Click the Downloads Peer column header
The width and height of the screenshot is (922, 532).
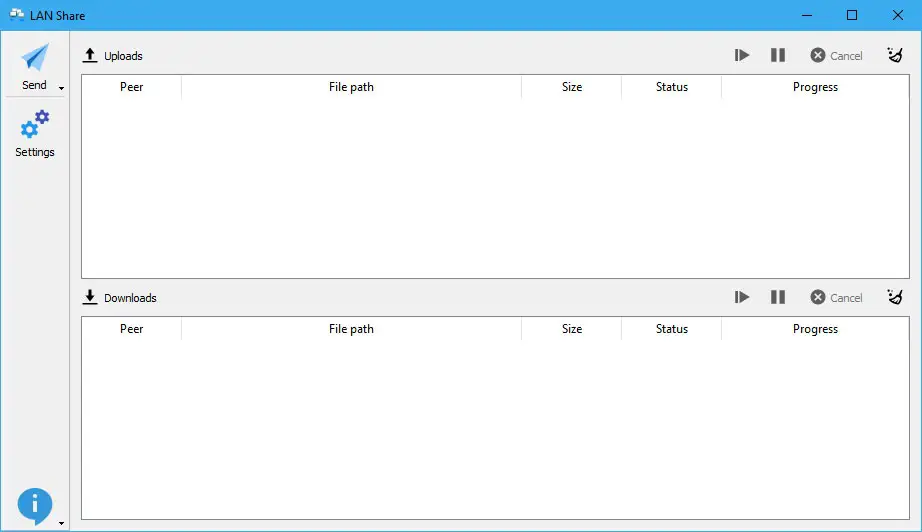pyautogui.click(x=132, y=329)
